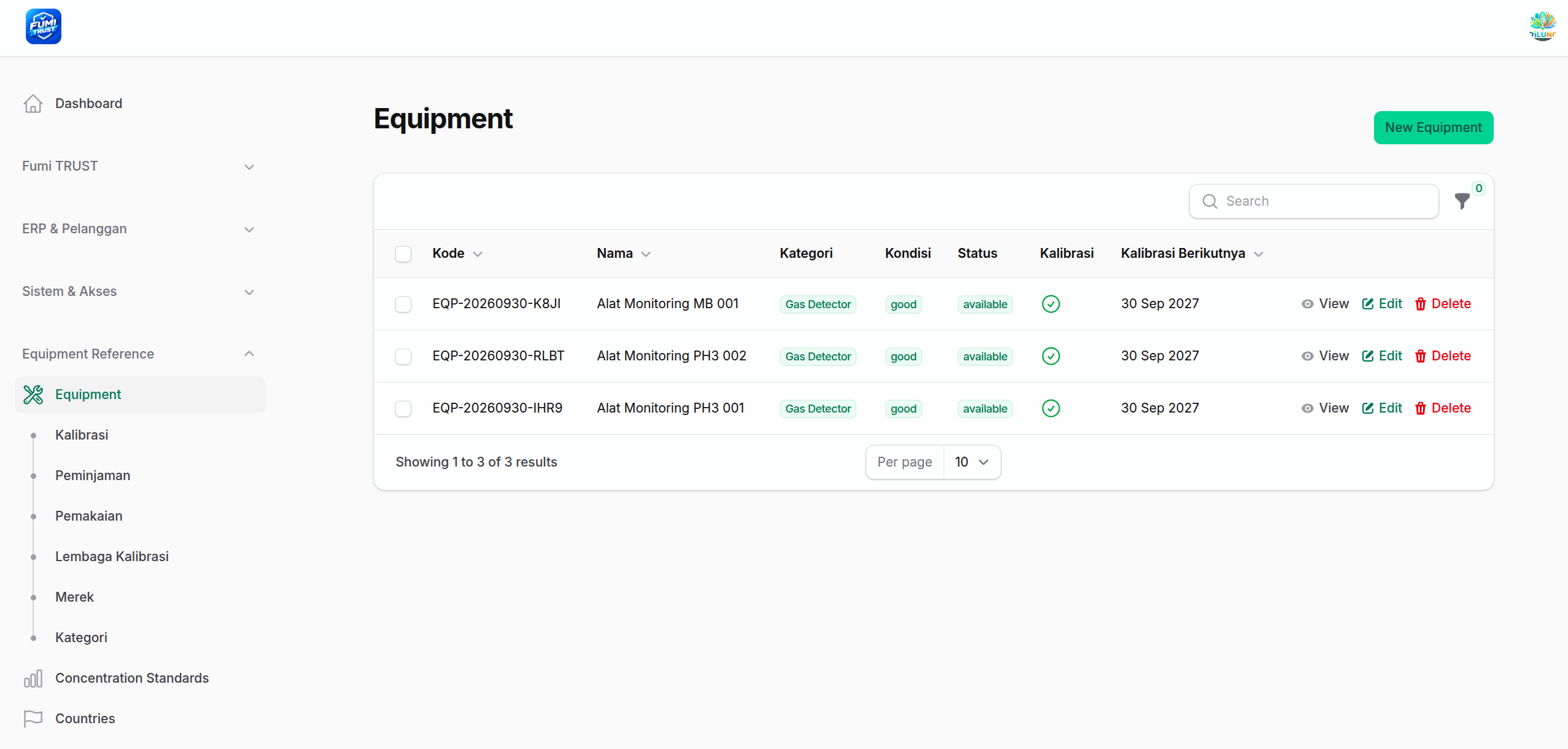Delete Alat Monitoring PH3 001 row
Image resolution: width=1568 pixels, height=749 pixels.
click(x=1442, y=408)
